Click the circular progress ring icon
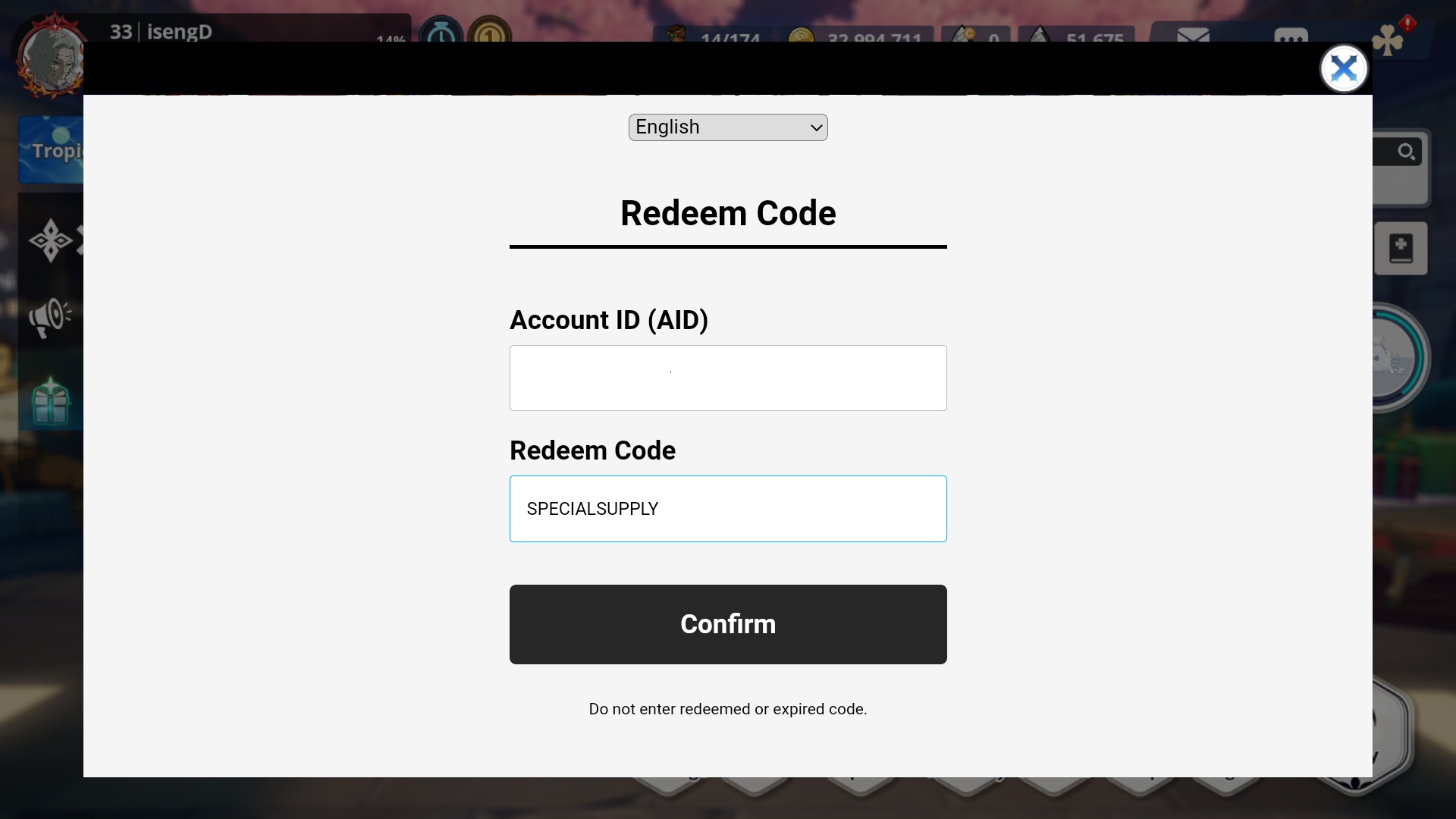Image resolution: width=1456 pixels, height=819 pixels. [1400, 358]
